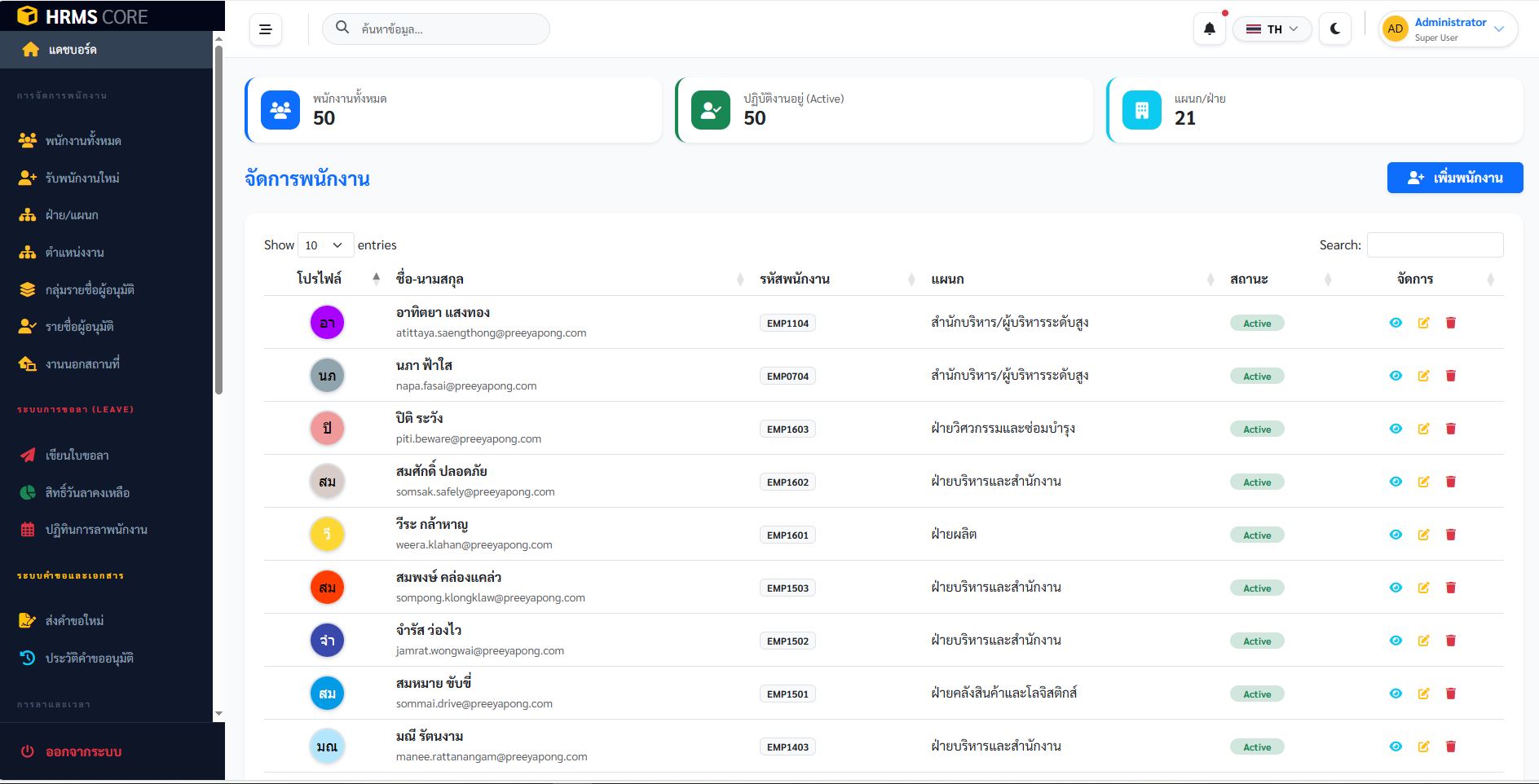Toggle dark mode with the moon icon
Image resolution: width=1539 pixels, height=784 pixels.
[1334, 29]
